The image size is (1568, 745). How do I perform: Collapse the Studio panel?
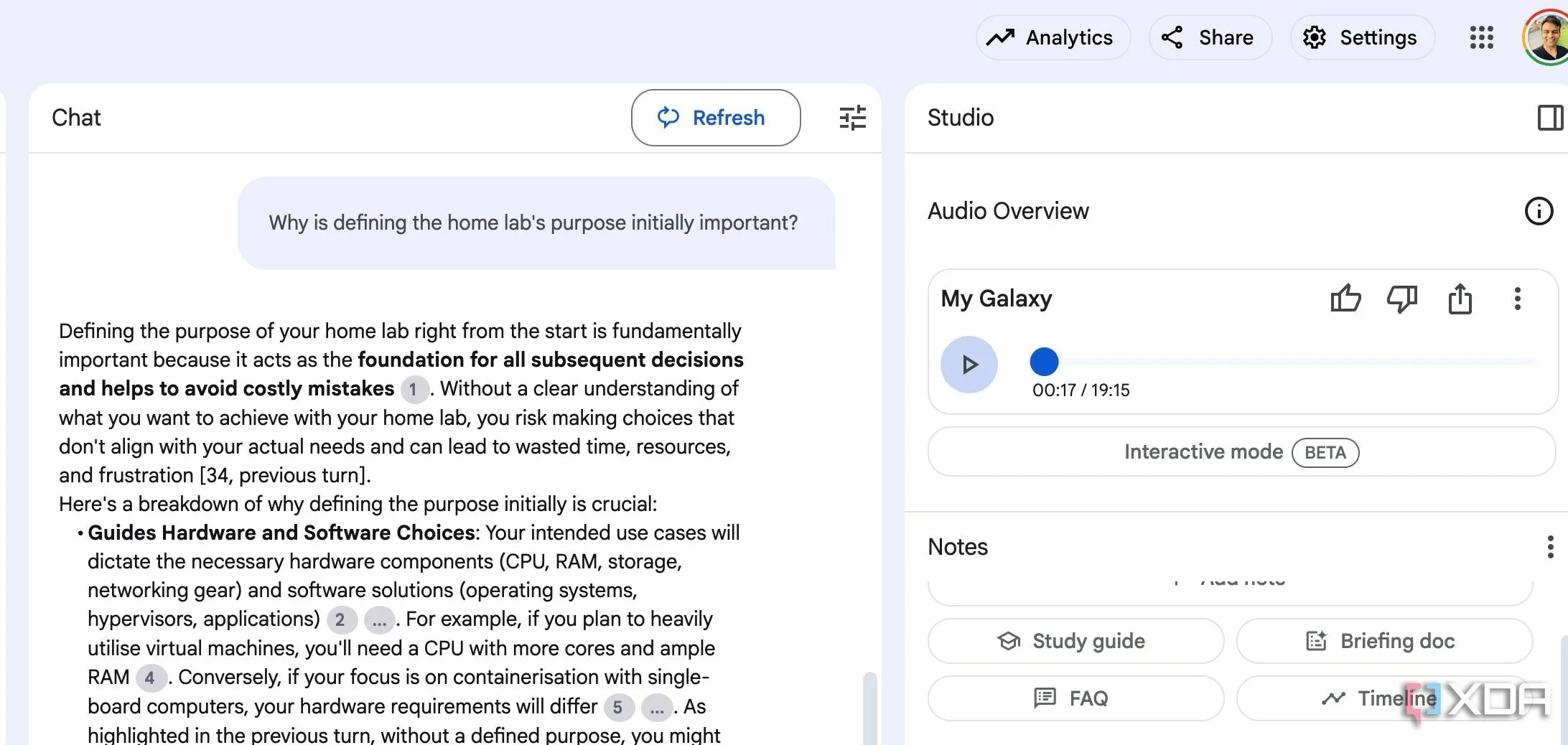[1549, 118]
